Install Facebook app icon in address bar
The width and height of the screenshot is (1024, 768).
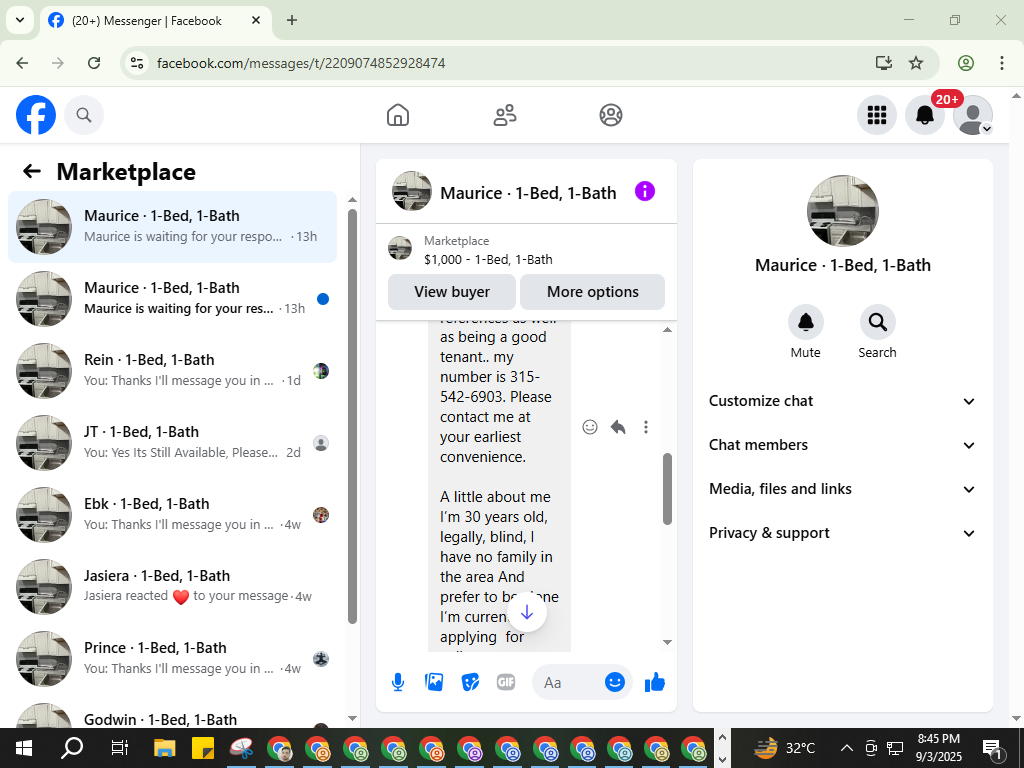(884, 63)
